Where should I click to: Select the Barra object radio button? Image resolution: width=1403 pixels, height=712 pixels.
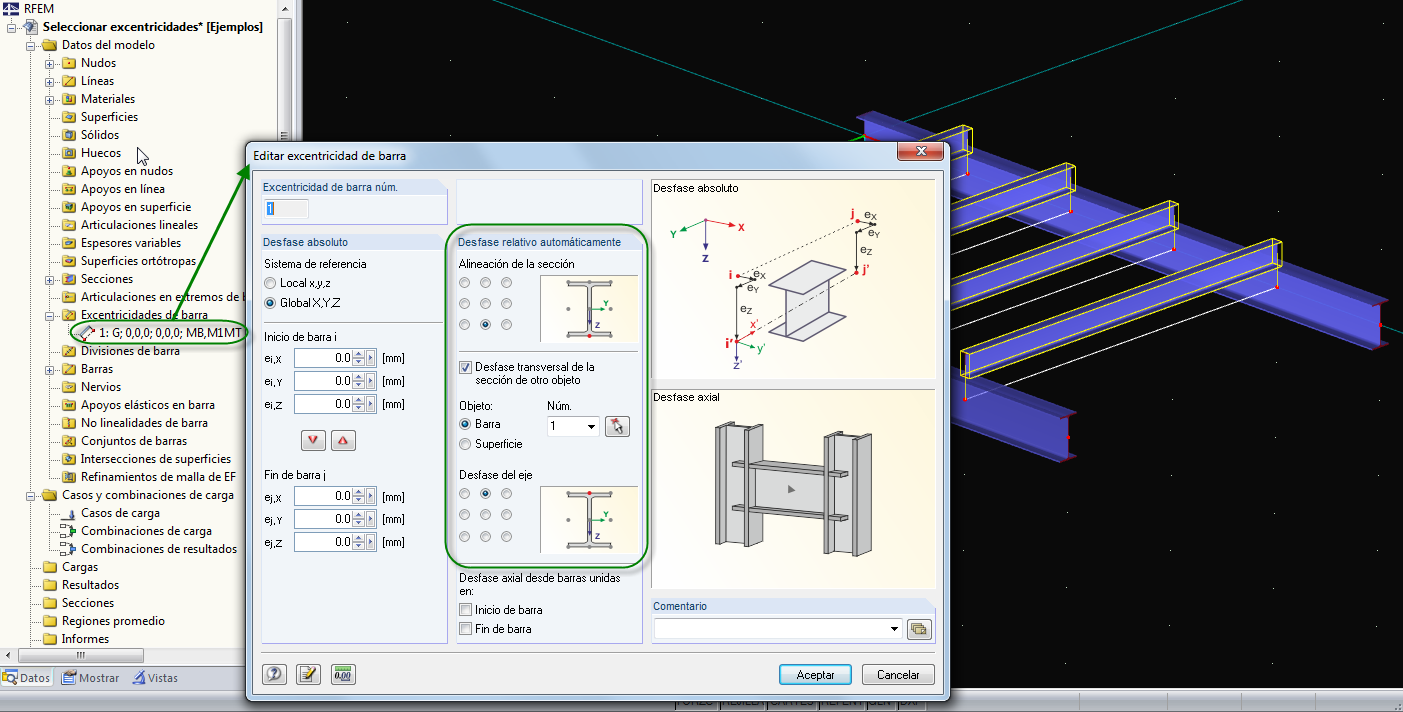pyautogui.click(x=465, y=424)
